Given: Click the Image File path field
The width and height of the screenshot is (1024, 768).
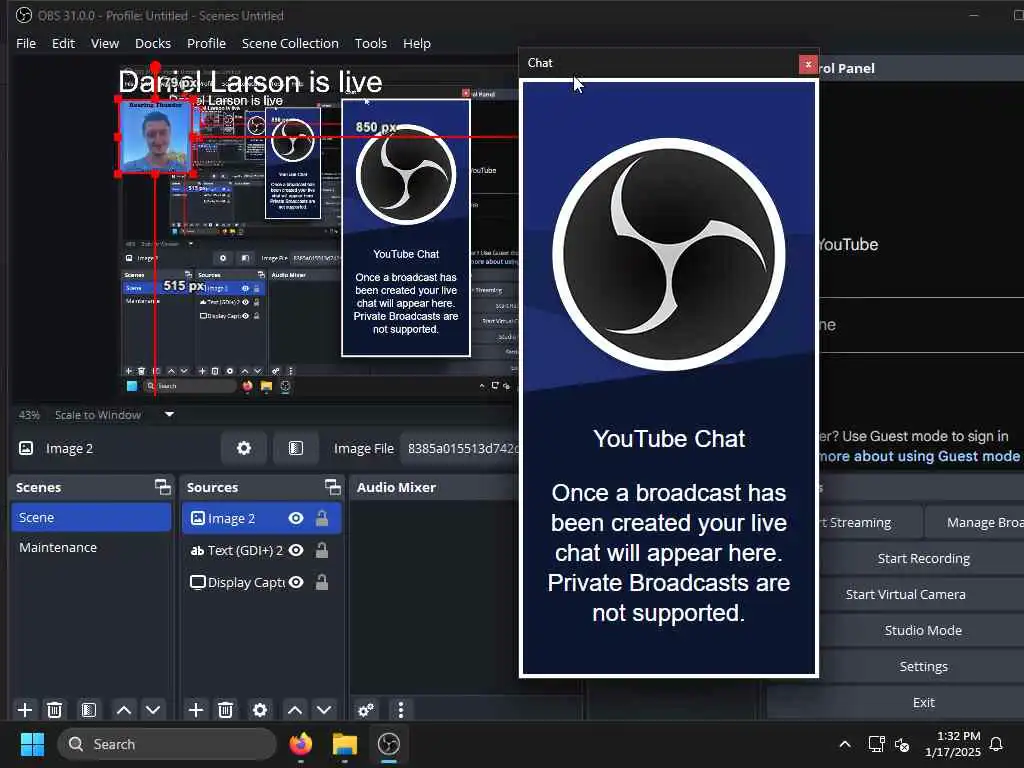Looking at the screenshot, I should coord(460,448).
